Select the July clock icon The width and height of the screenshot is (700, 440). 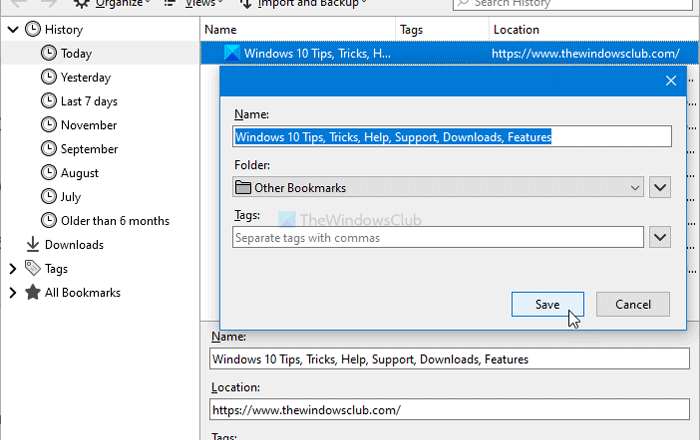pyautogui.click(x=49, y=196)
